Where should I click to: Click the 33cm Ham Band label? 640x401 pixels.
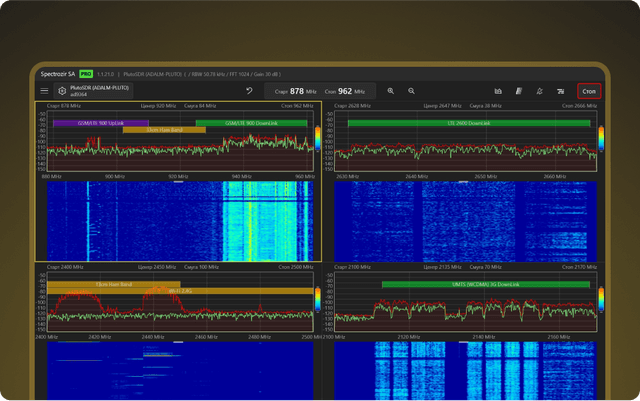click(x=164, y=130)
